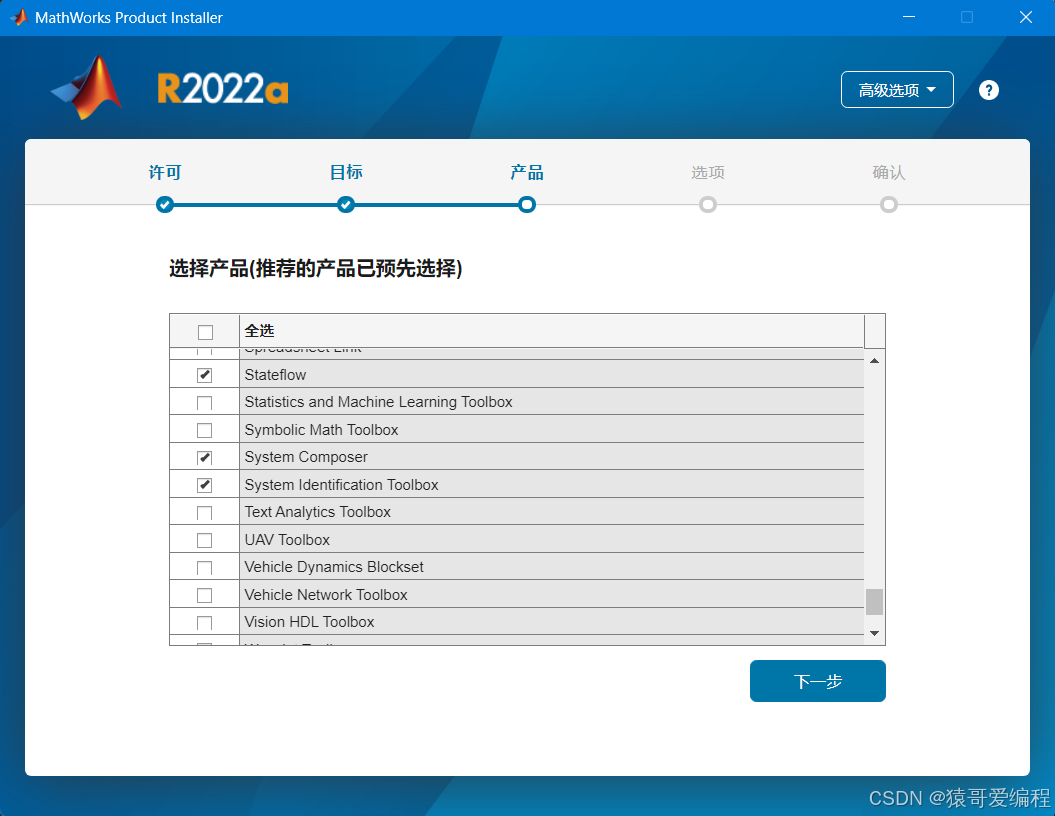The width and height of the screenshot is (1055, 816).
Task: Check the Symbolic Math Toolbox checkbox
Action: point(205,431)
